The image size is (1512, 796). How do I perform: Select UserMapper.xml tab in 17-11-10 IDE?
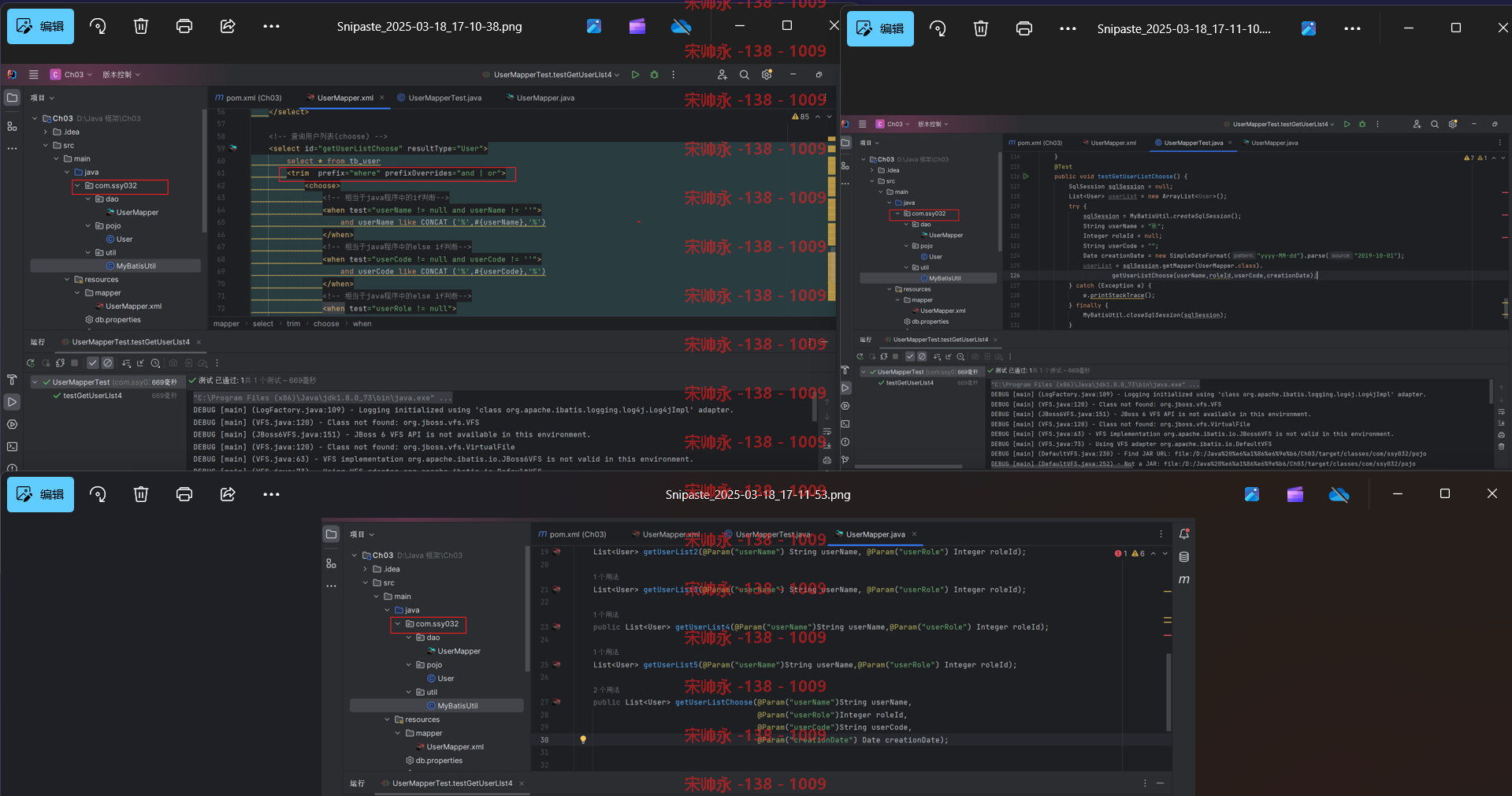point(1109,143)
